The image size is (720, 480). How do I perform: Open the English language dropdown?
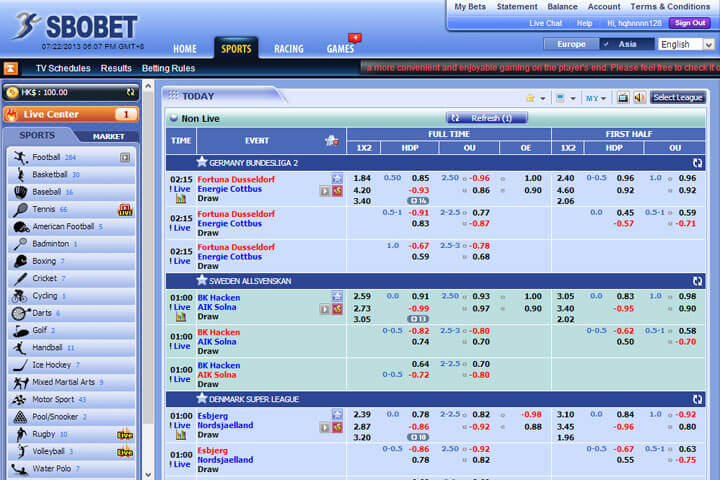click(x=685, y=44)
